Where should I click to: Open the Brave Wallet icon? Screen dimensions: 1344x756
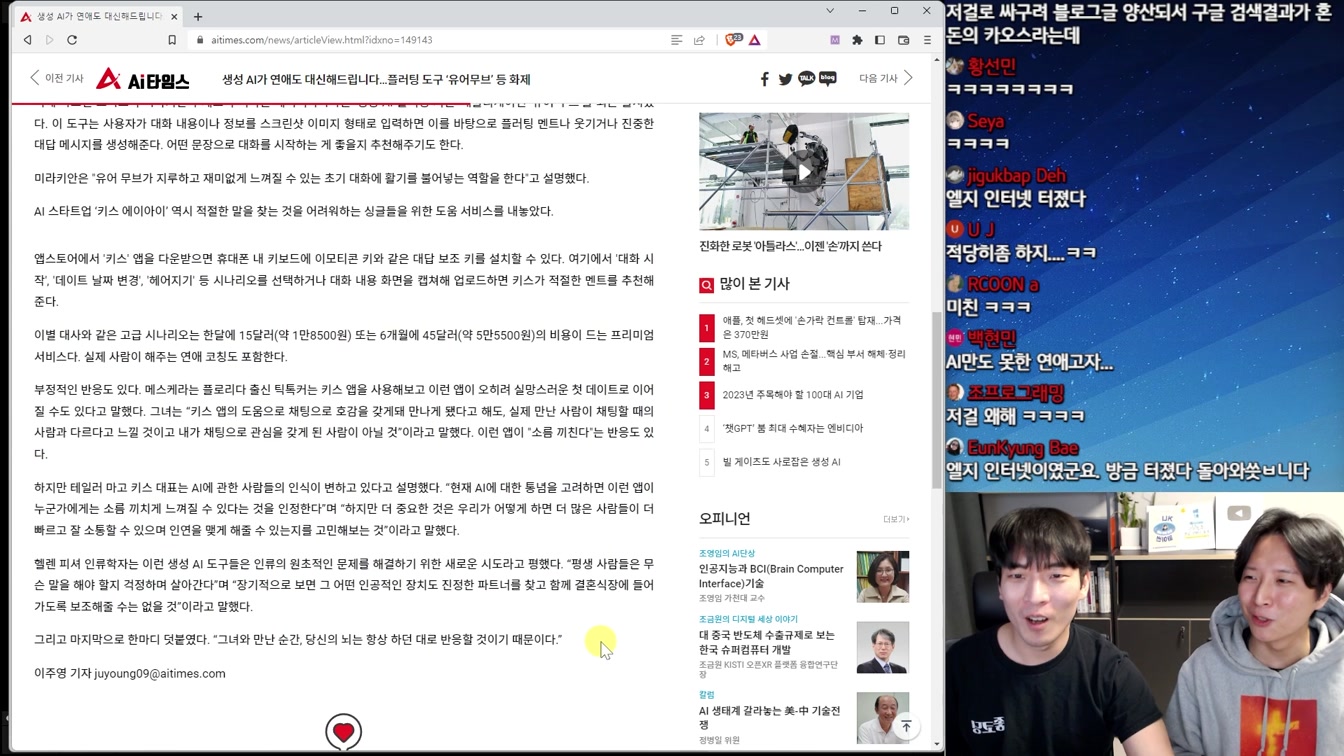[903, 40]
